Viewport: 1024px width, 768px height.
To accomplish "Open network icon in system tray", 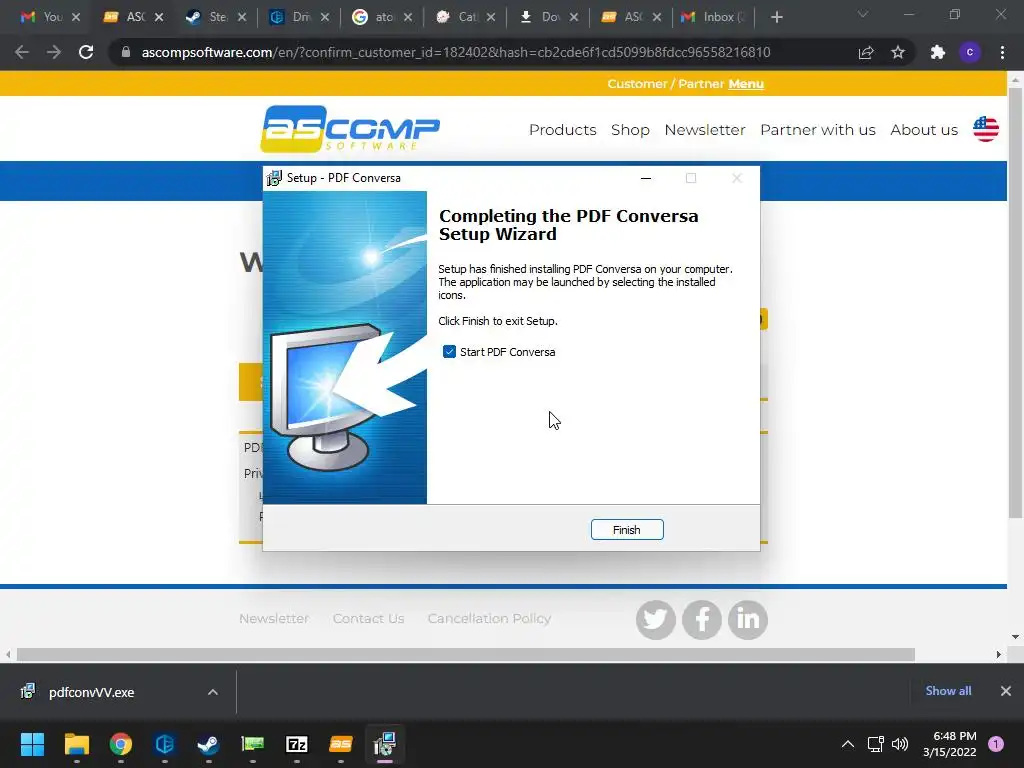I will [875, 744].
